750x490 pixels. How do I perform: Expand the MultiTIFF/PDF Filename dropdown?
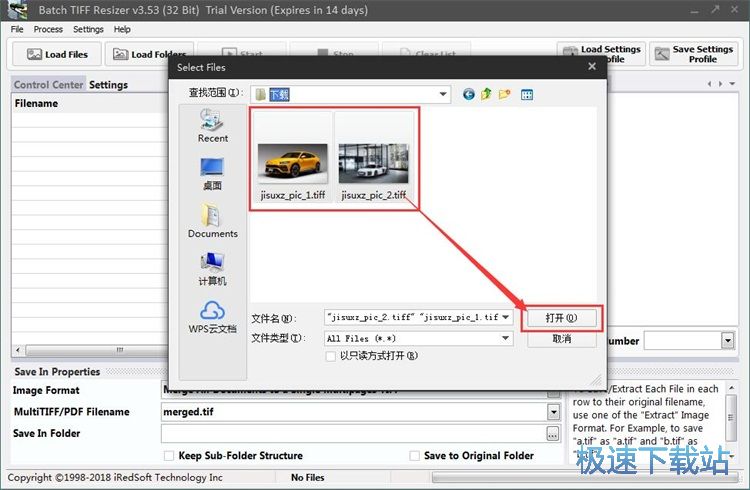[553, 412]
